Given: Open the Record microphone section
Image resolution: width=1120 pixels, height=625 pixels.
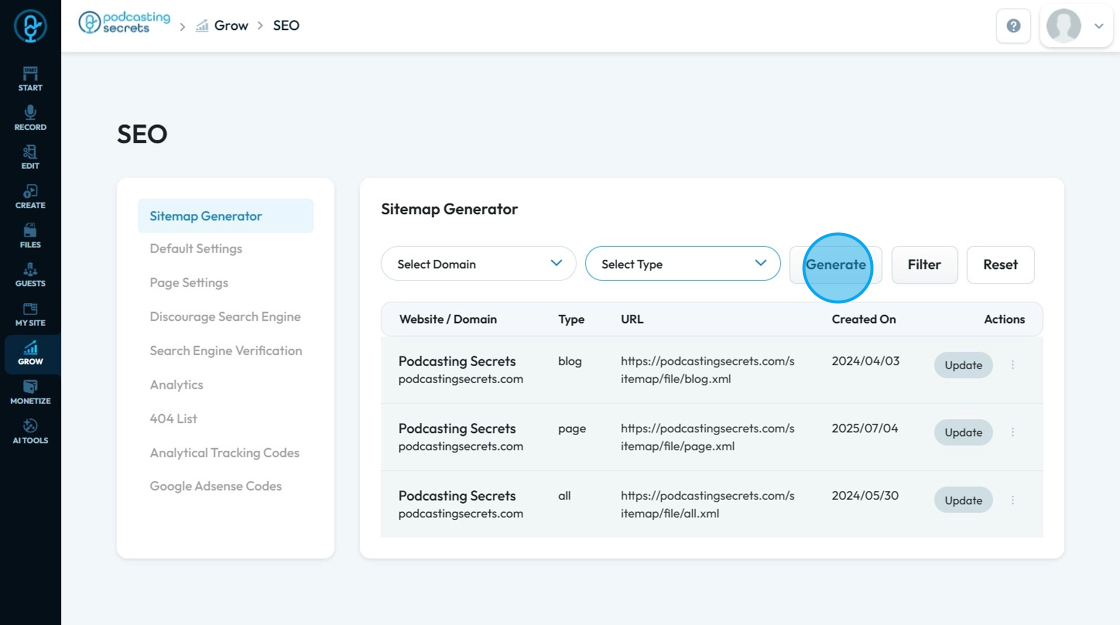Looking at the screenshot, I should pos(30,117).
